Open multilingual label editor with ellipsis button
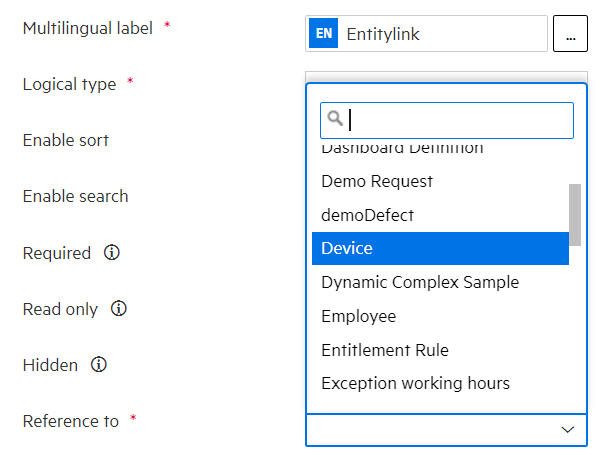Viewport: 601px width, 455px height. [570, 33]
